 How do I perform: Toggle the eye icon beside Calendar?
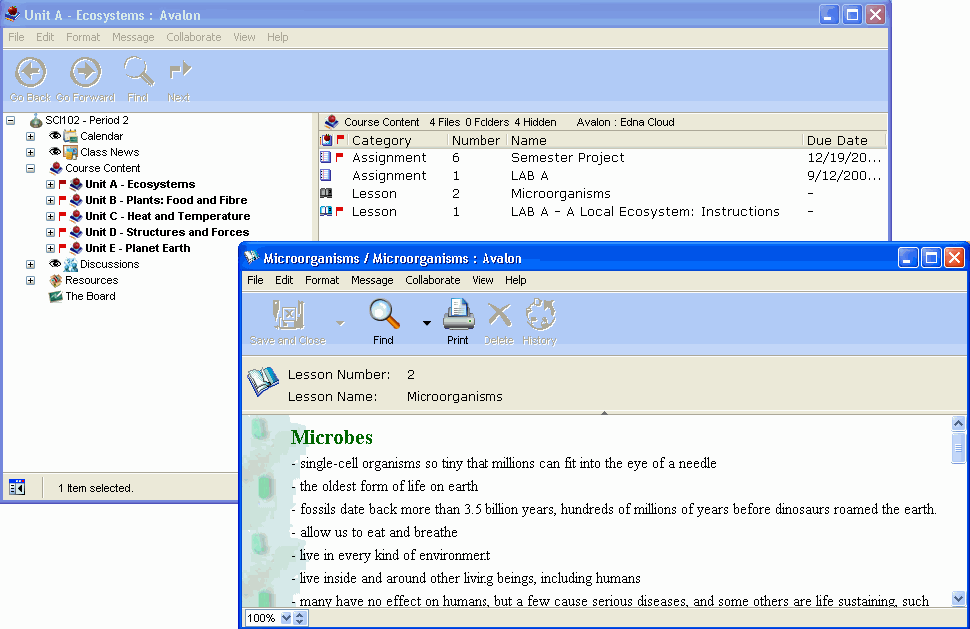[x=55, y=136]
